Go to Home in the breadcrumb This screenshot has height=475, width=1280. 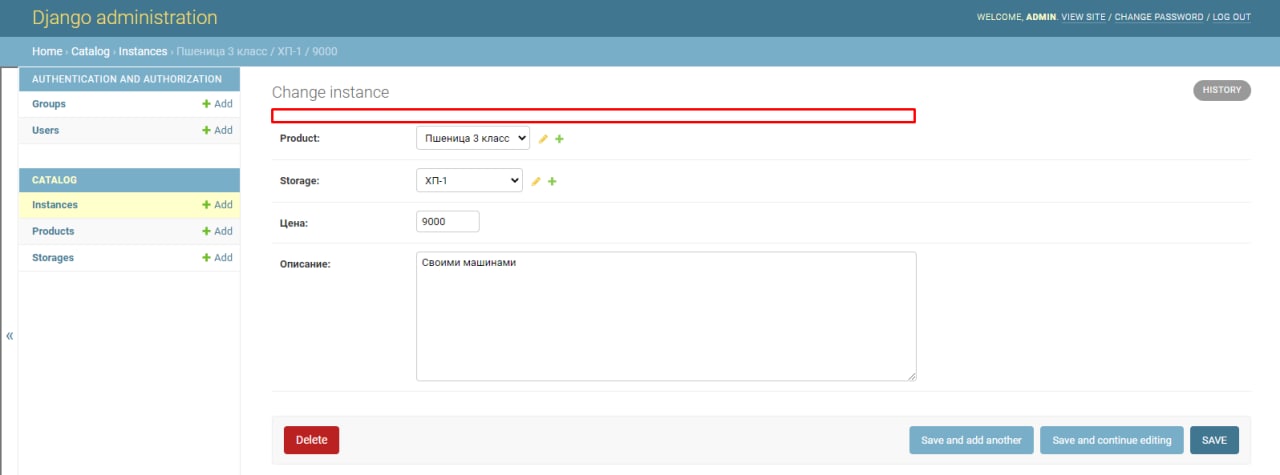coord(47,51)
